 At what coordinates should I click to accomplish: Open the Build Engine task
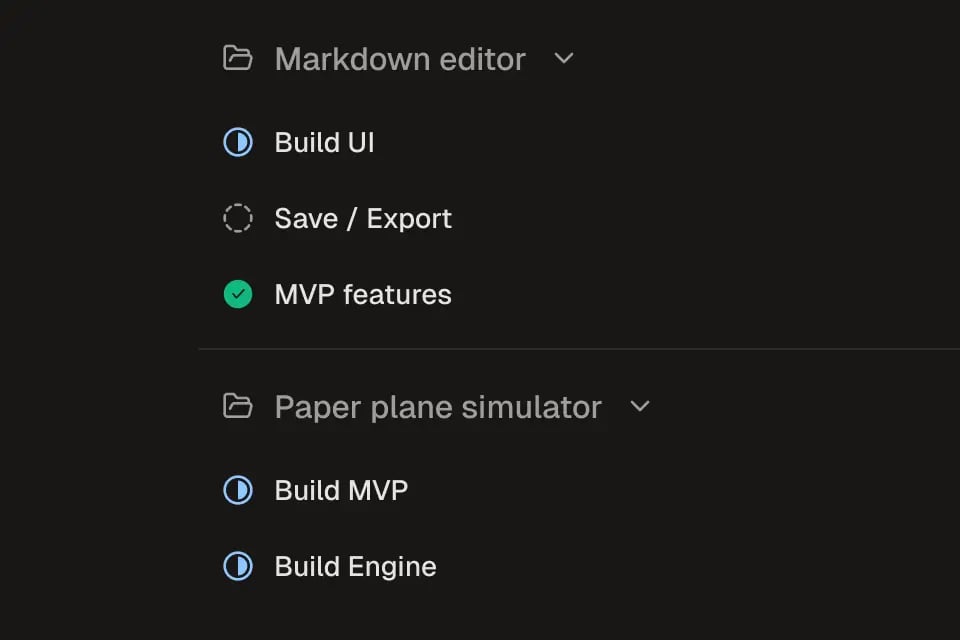pos(355,567)
